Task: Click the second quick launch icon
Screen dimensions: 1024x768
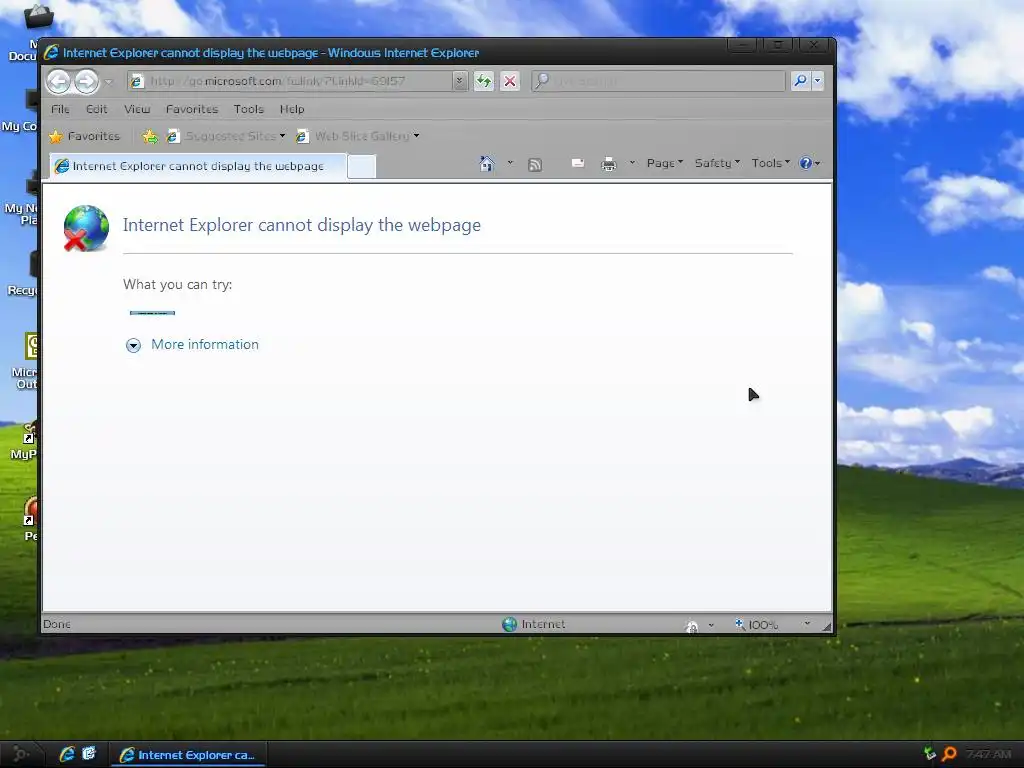Action: click(x=89, y=754)
